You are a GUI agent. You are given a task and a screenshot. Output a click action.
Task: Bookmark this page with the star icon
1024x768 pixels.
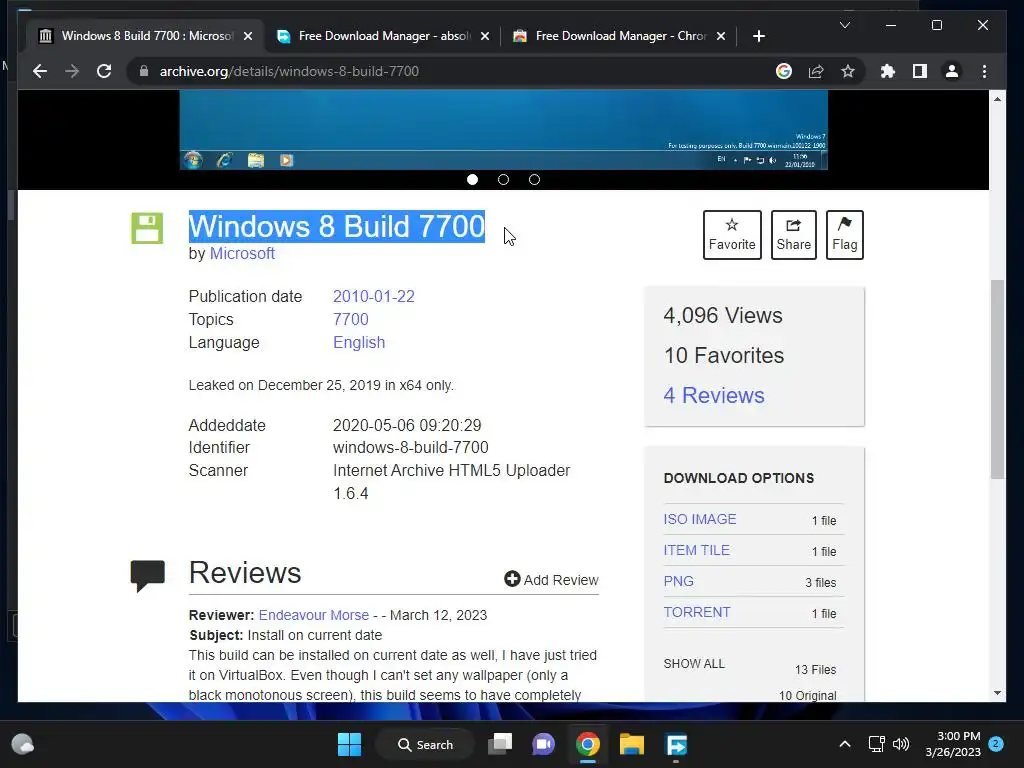(x=848, y=71)
